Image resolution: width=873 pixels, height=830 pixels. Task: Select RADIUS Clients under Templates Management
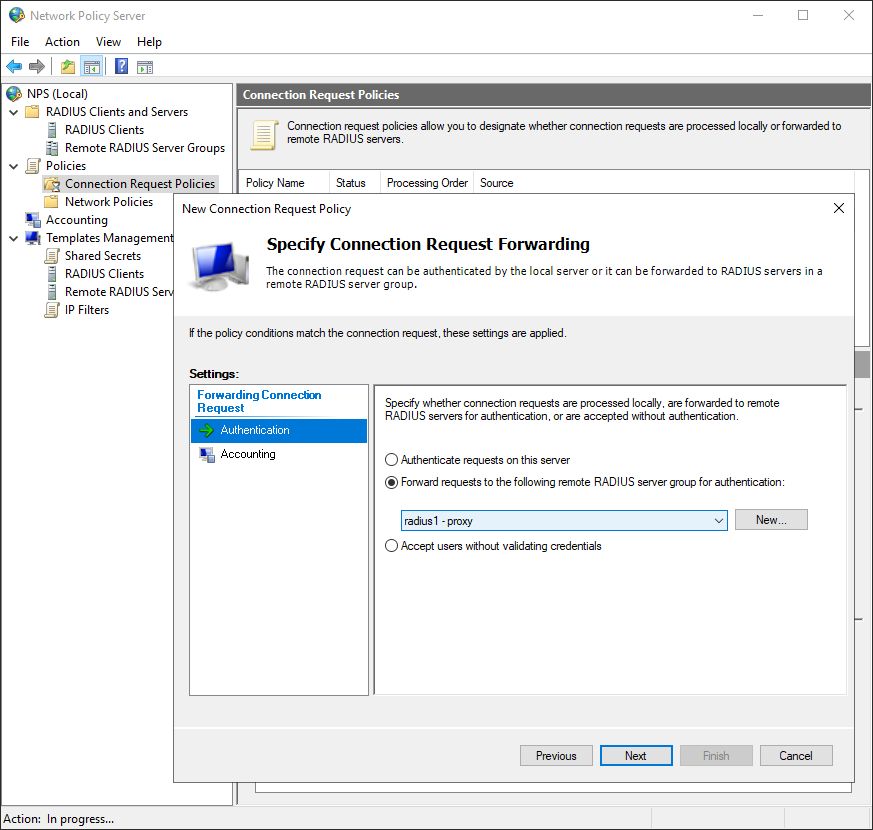pos(104,274)
